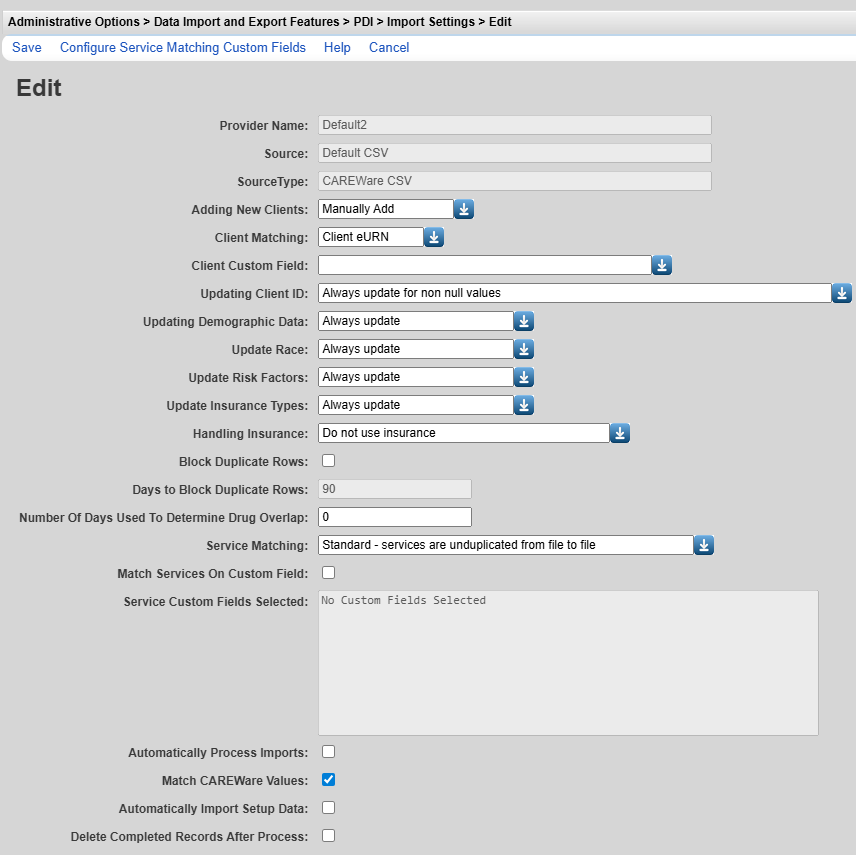This screenshot has height=855, width=856.
Task: Open Update Insurance Types dropdown arrow
Action: (524, 405)
